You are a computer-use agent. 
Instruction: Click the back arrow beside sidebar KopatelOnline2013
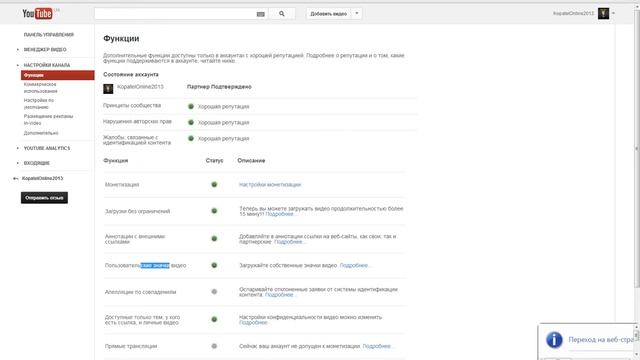click(x=16, y=178)
